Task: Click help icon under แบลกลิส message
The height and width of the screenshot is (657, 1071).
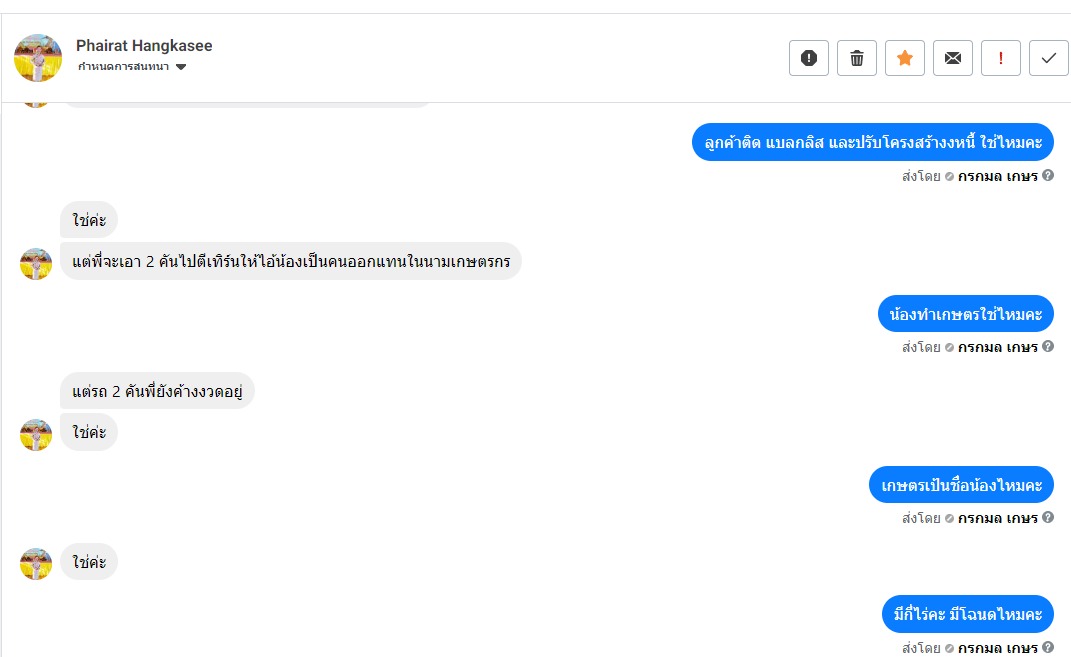Action: coord(1048,176)
